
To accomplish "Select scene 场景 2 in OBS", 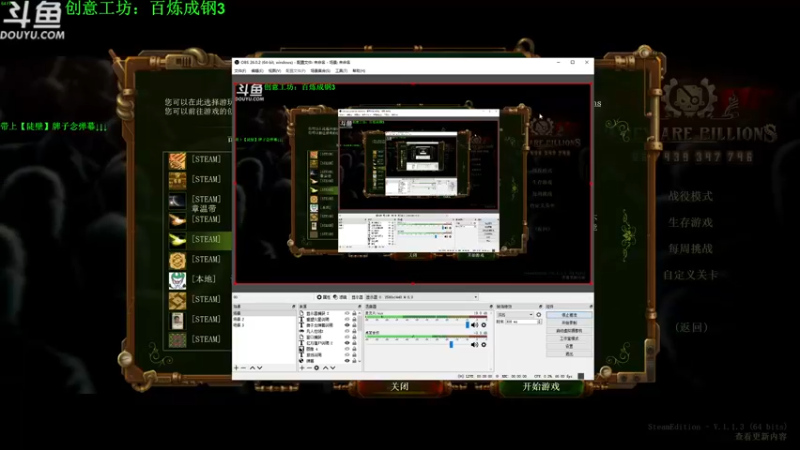I will coord(264,319).
